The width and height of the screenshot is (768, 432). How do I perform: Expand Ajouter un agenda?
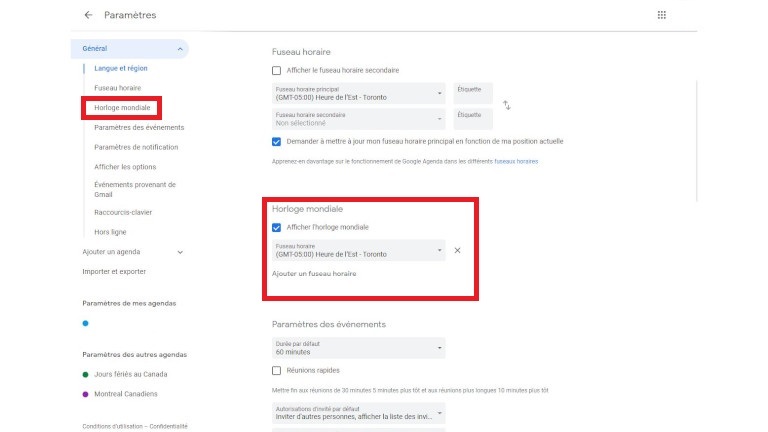coord(180,252)
